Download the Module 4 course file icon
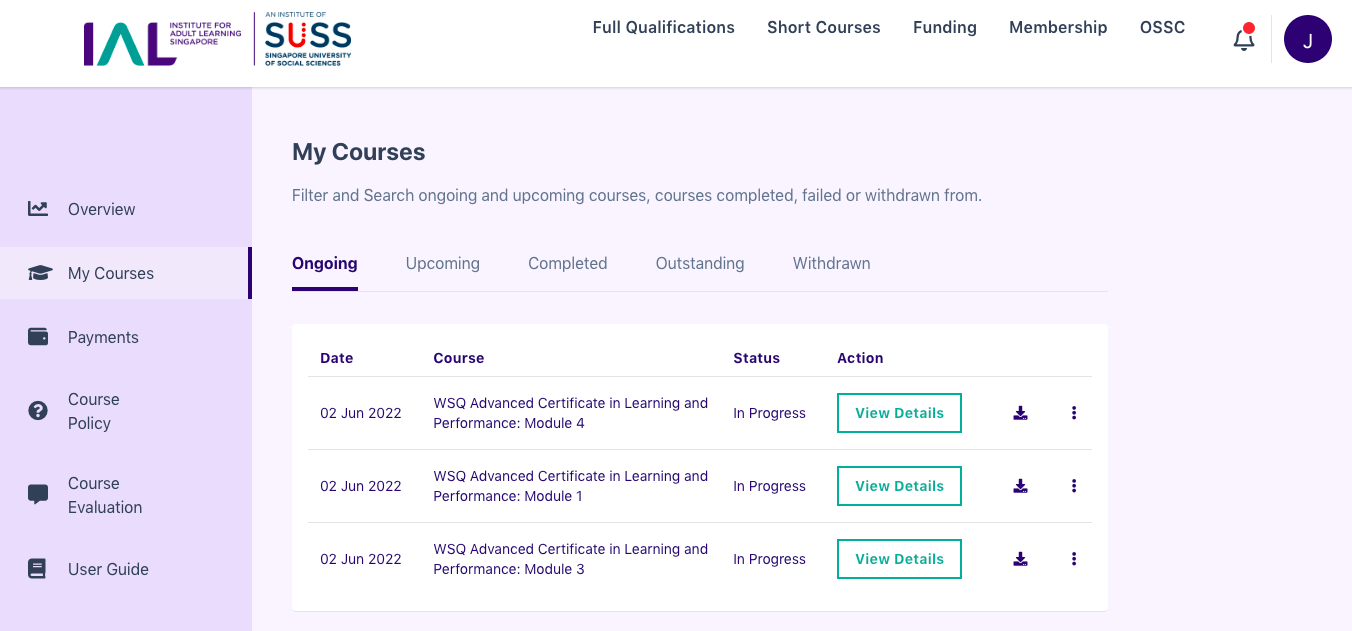This screenshot has width=1352, height=631. click(1020, 413)
